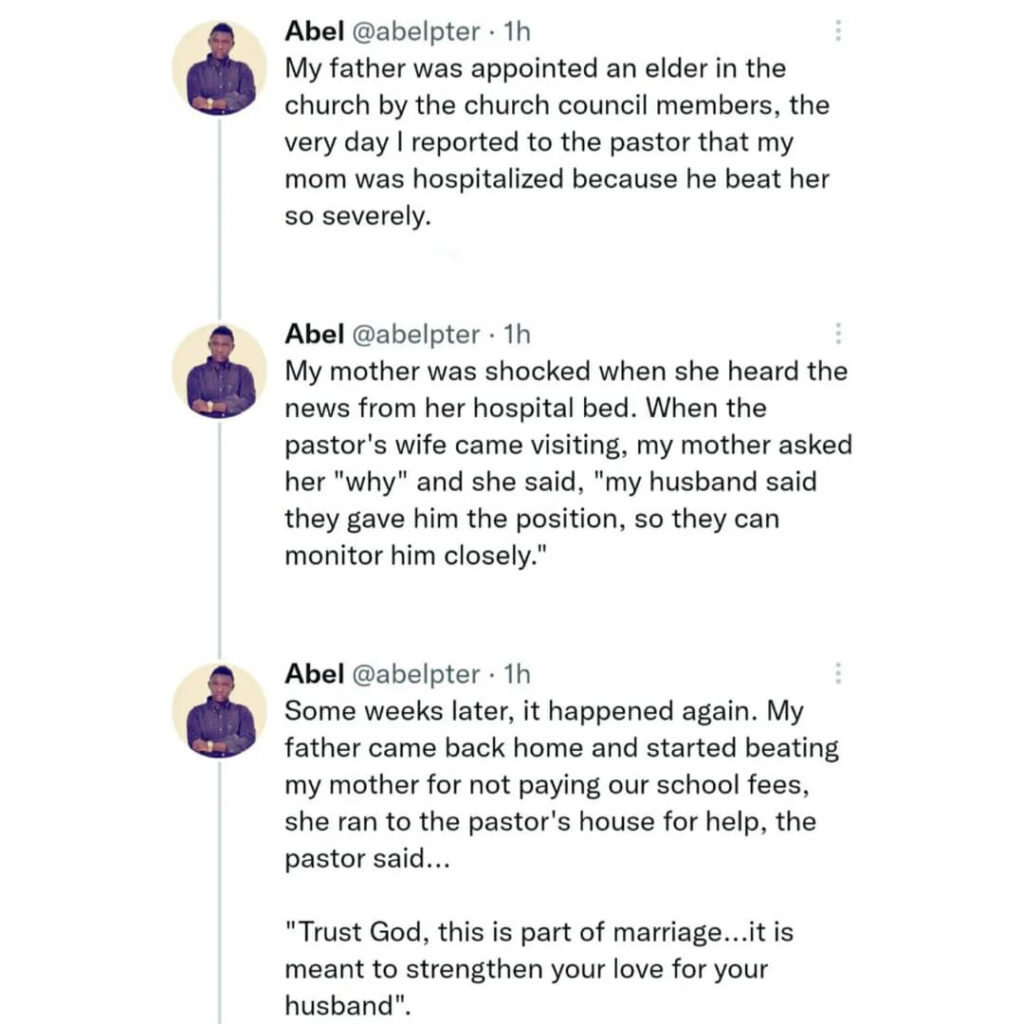Open the tweet about father appointed elder
Screen dimensions: 1024x1024
557,142
